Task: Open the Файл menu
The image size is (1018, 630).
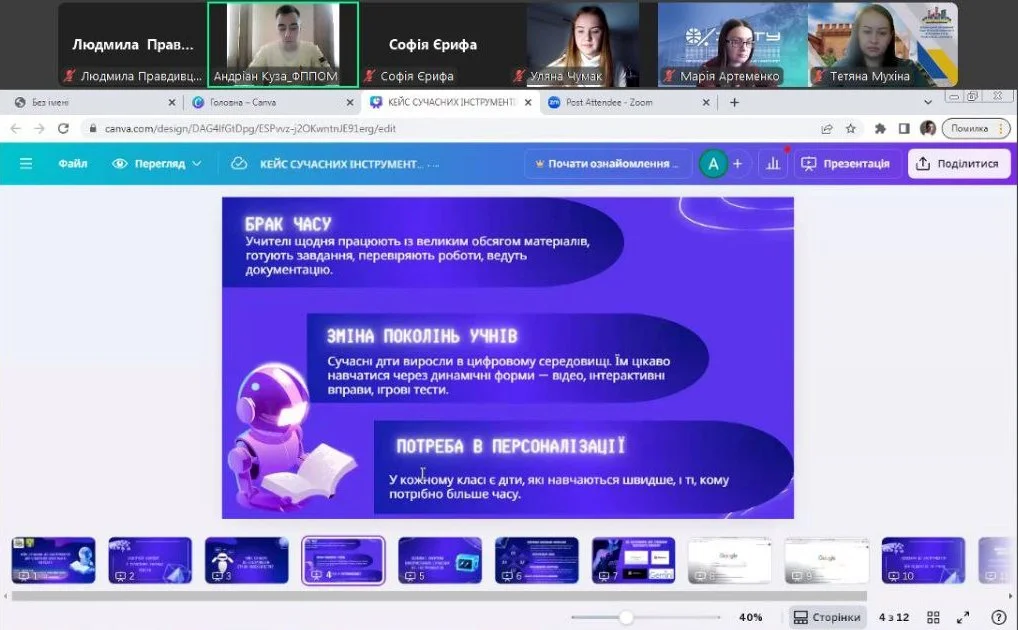Action: [73, 164]
